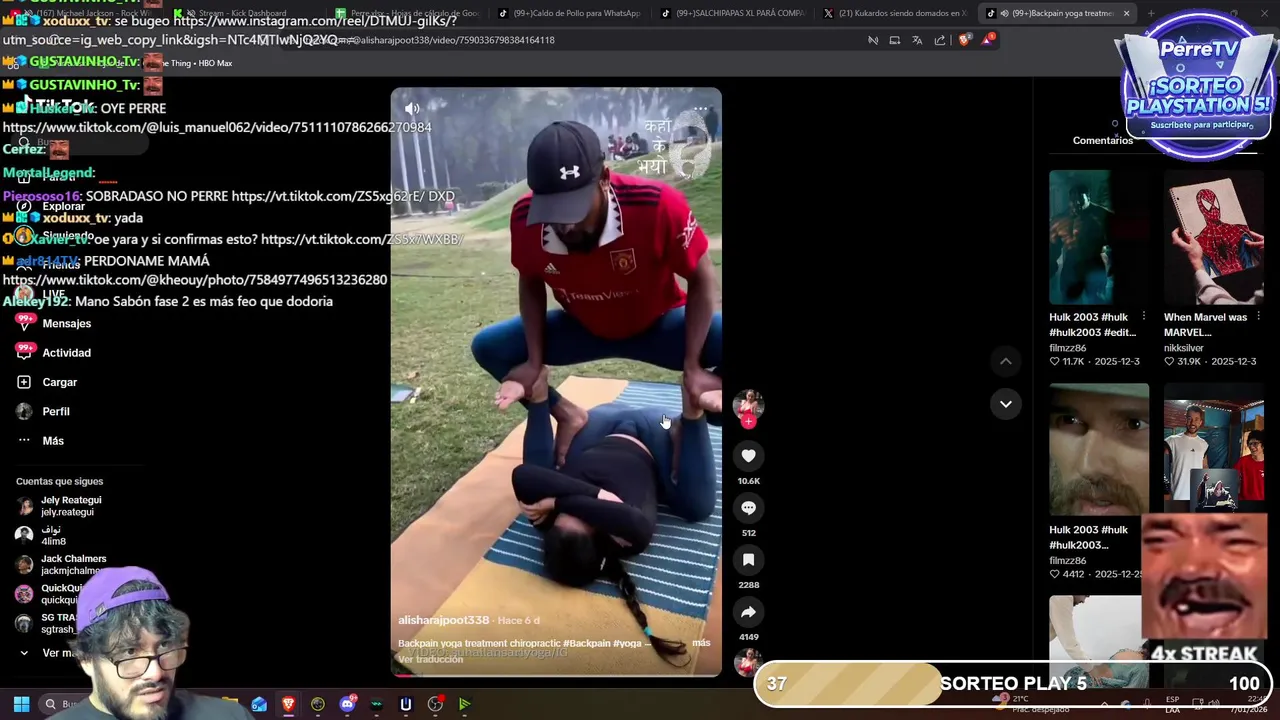
Task: Open comments via speech bubble icon
Action: 748,508
